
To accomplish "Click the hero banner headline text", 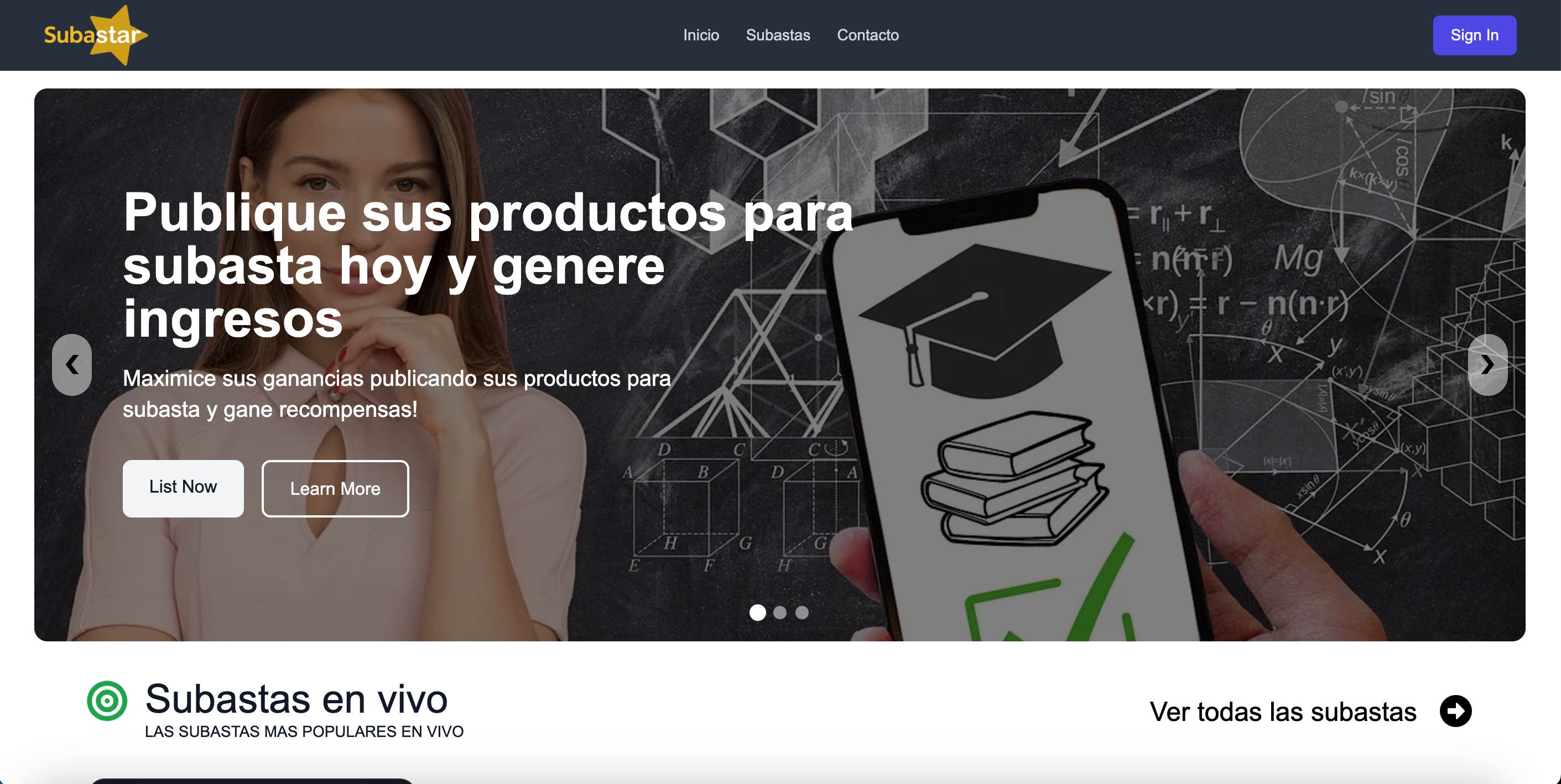I will click(x=488, y=265).
